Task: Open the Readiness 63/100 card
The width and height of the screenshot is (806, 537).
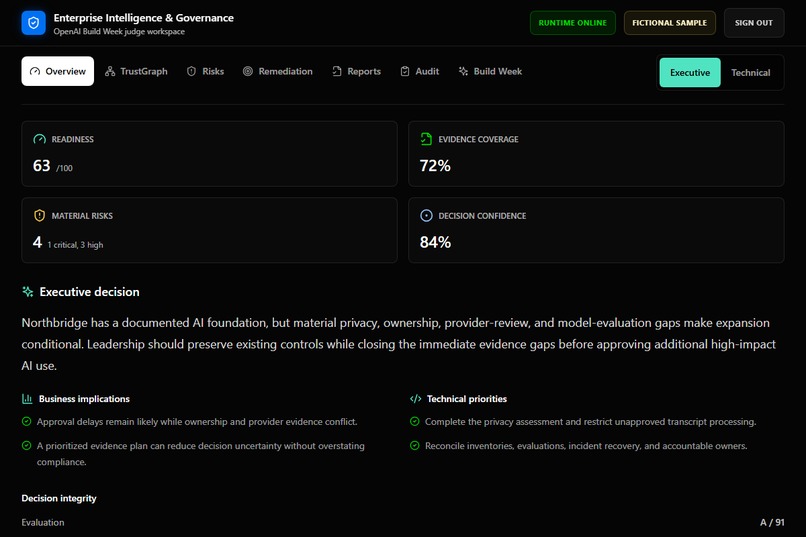Action: pyautogui.click(x=209, y=154)
